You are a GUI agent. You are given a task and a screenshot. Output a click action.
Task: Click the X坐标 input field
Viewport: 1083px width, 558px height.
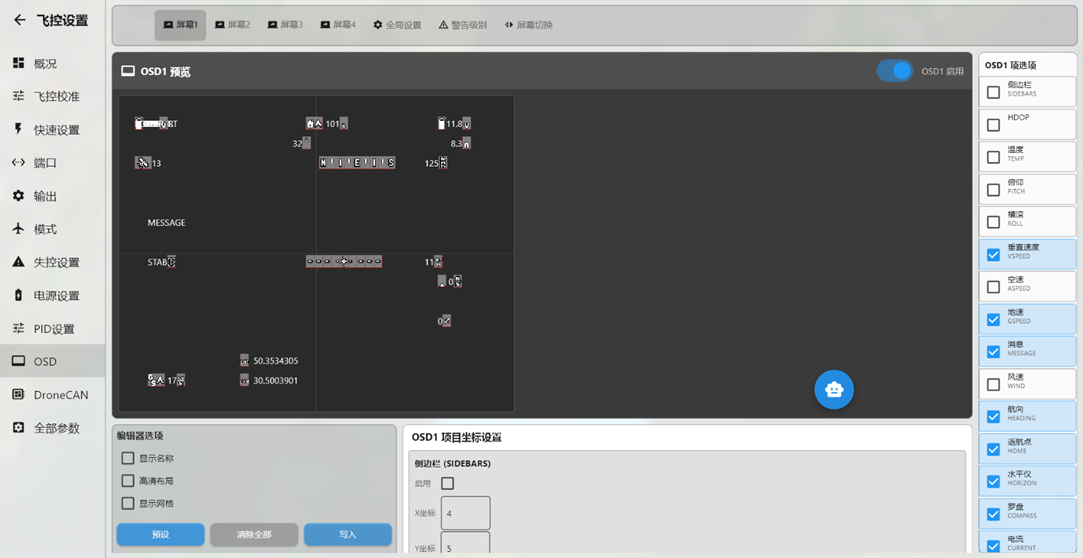pos(465,513)
